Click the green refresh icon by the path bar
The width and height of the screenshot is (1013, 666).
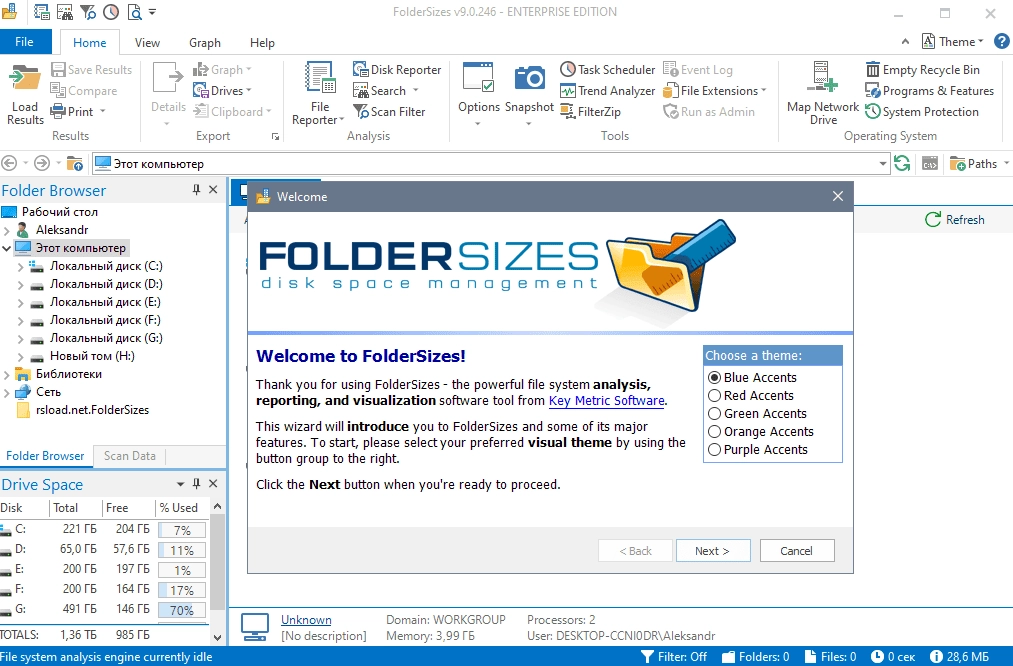coord(902,163)
